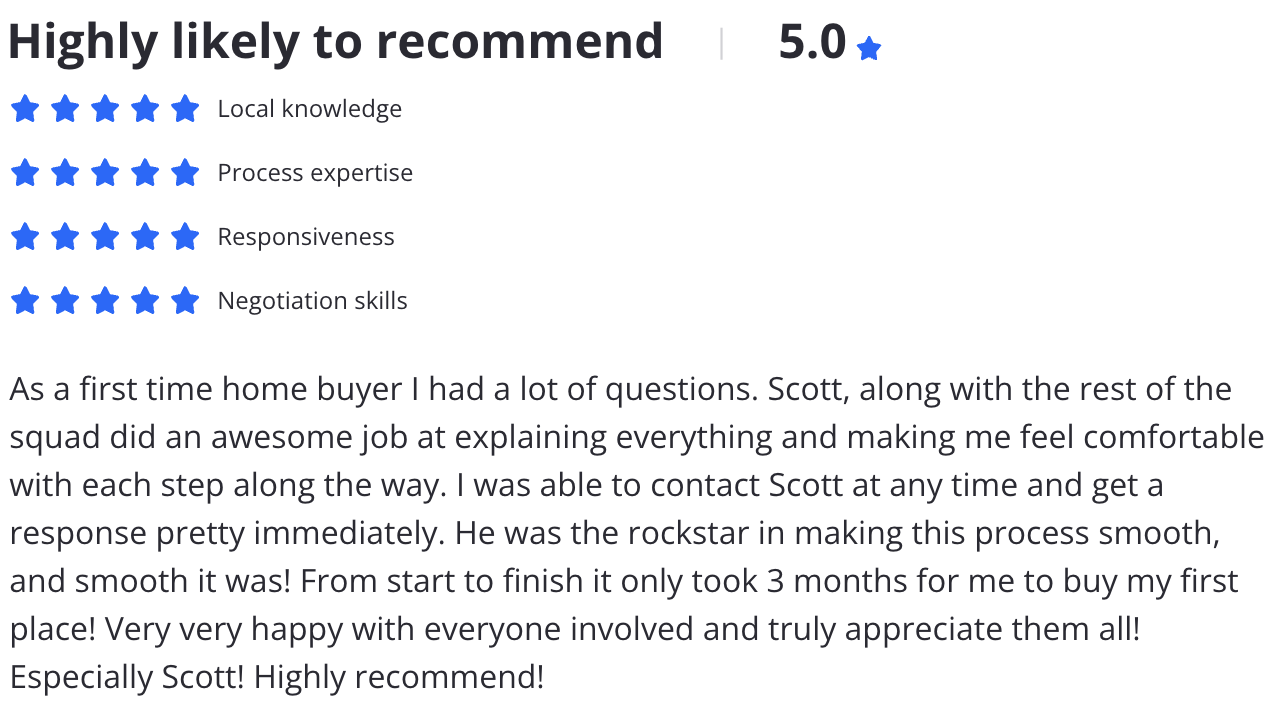
Task: Click the review paragraph's first line of text
Action: click(621, 389)
